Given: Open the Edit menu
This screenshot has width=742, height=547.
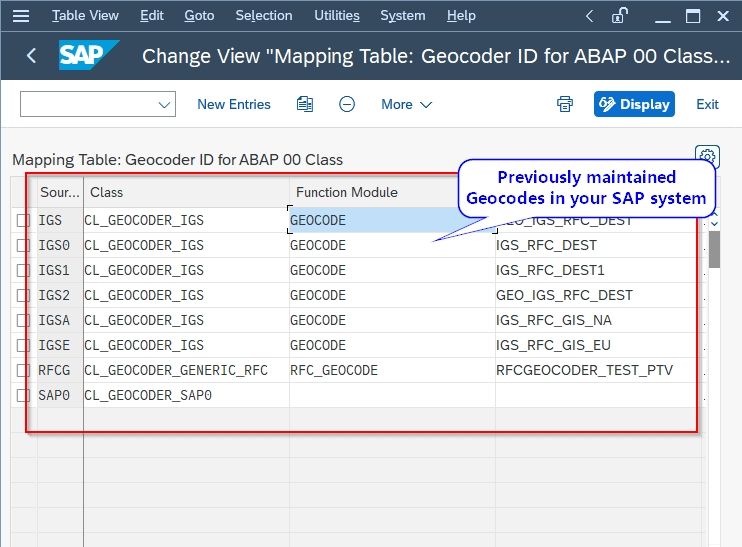Looking at the screenshot, I should pyautogui.click(x=151, y=16).
